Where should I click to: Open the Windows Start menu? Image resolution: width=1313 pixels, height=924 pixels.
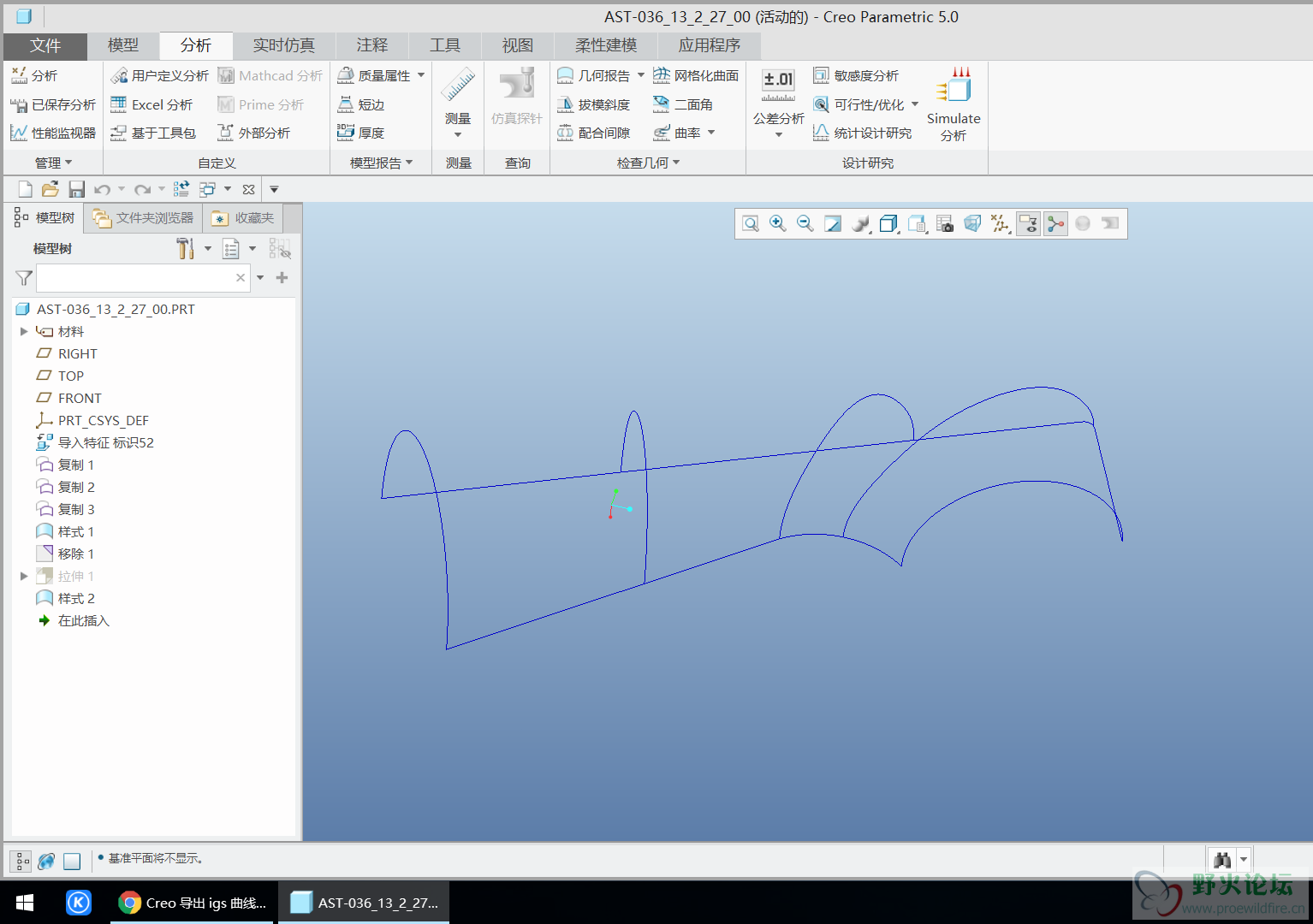25,903
